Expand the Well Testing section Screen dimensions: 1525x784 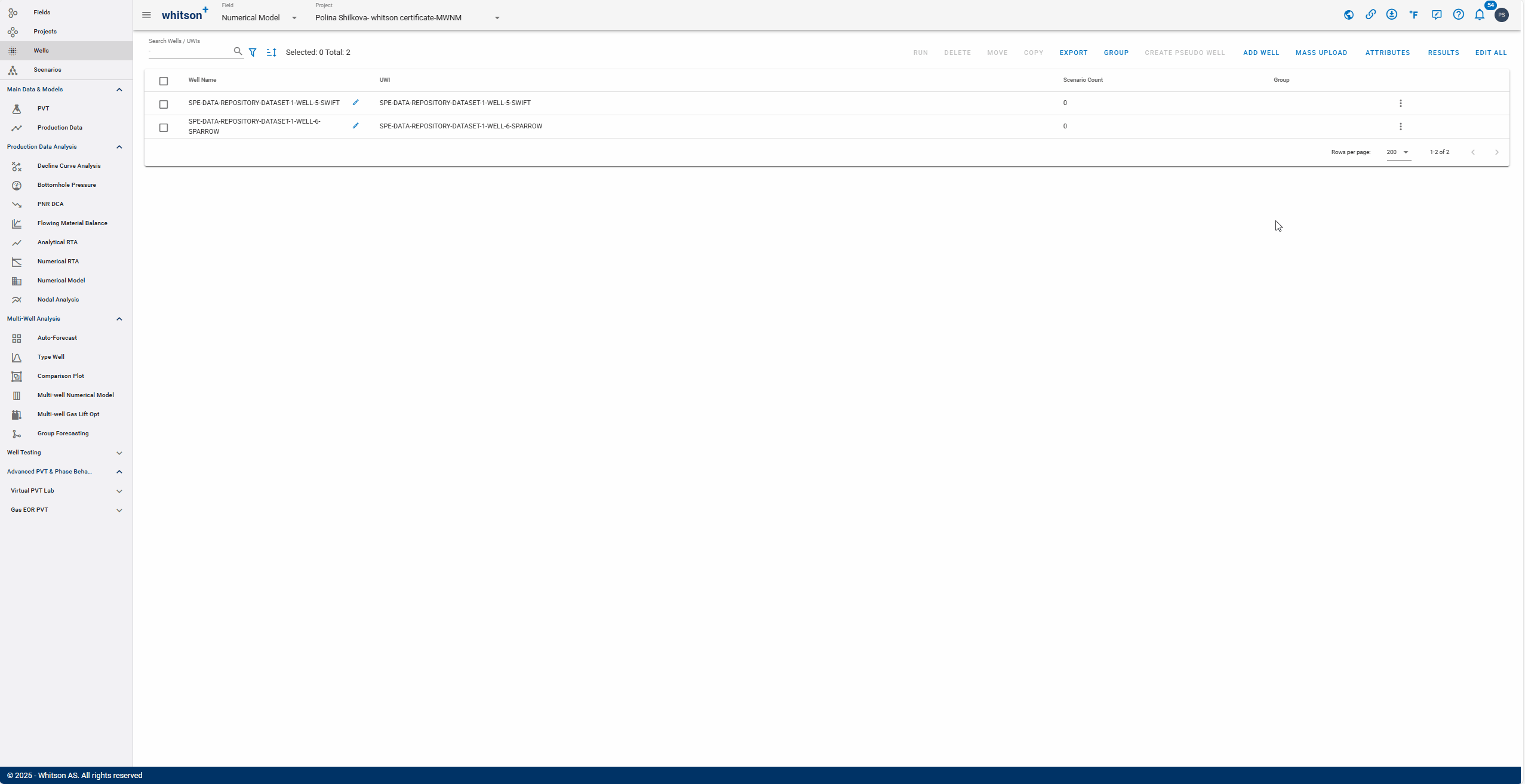point(119,453)
